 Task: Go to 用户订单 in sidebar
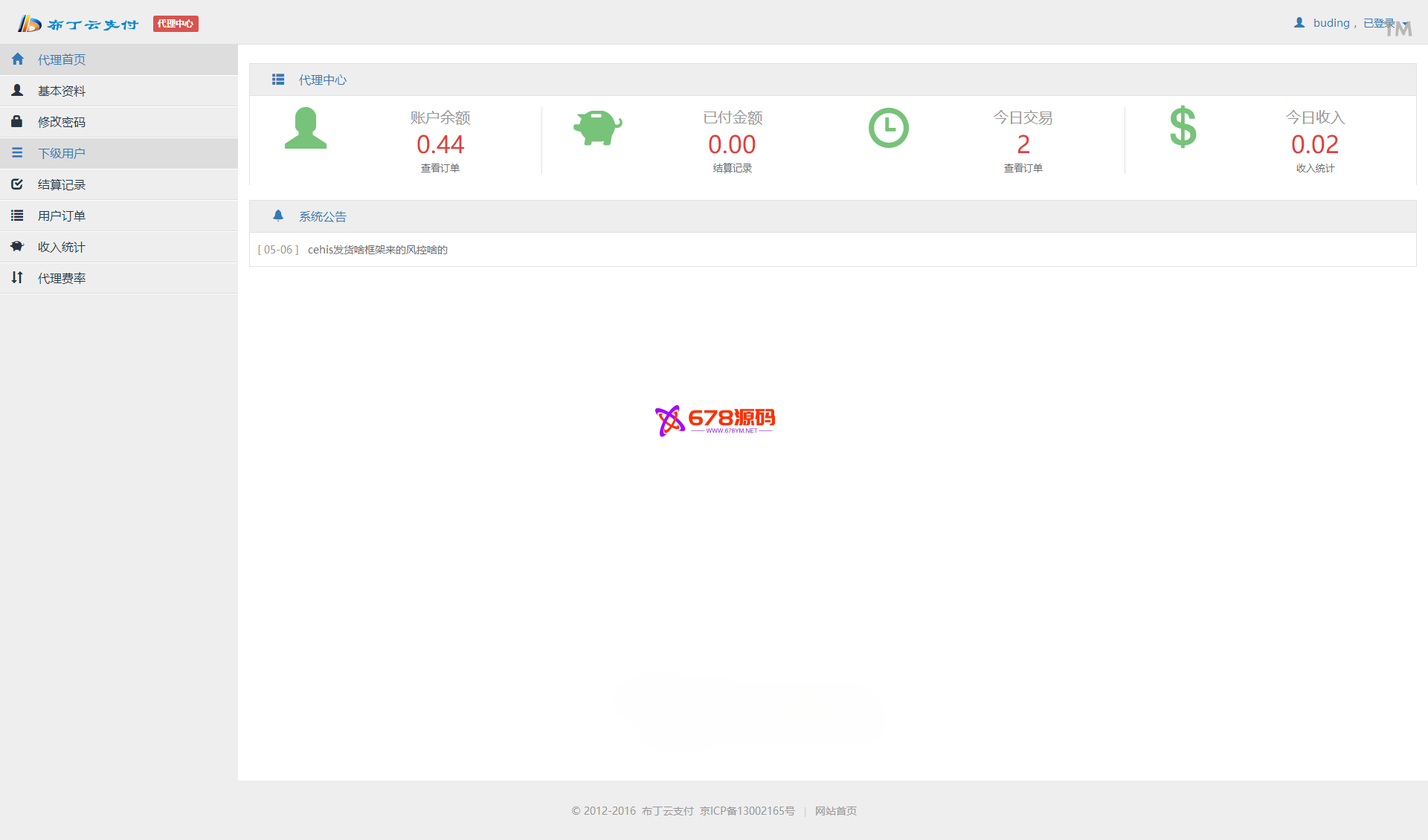click(62, 216)
